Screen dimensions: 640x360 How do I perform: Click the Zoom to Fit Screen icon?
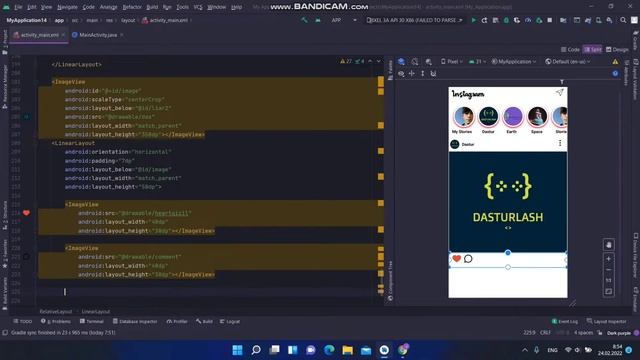click(x=609, y=291)
